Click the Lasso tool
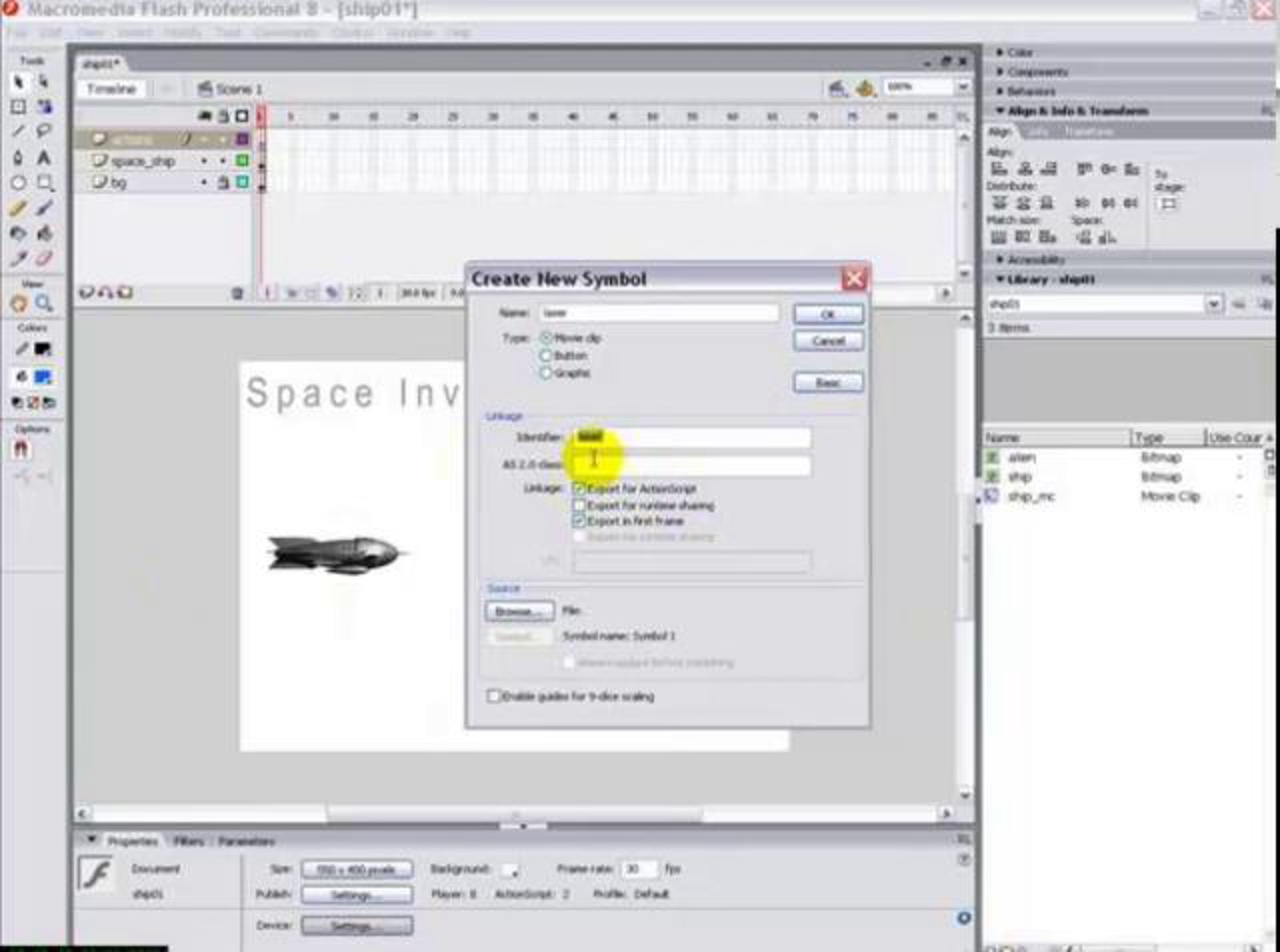 pos(44,131)
